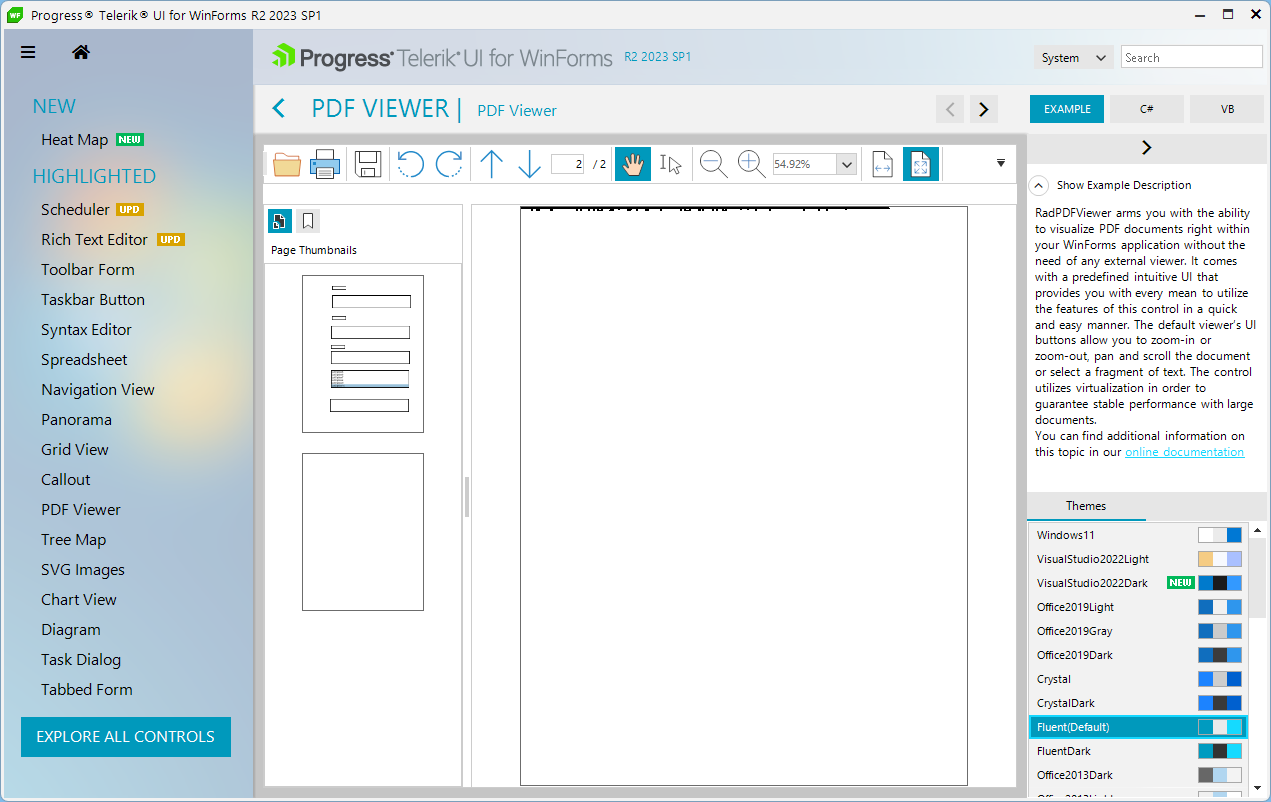
Task: Open the online documentation link
Action: click(1184, 452)
